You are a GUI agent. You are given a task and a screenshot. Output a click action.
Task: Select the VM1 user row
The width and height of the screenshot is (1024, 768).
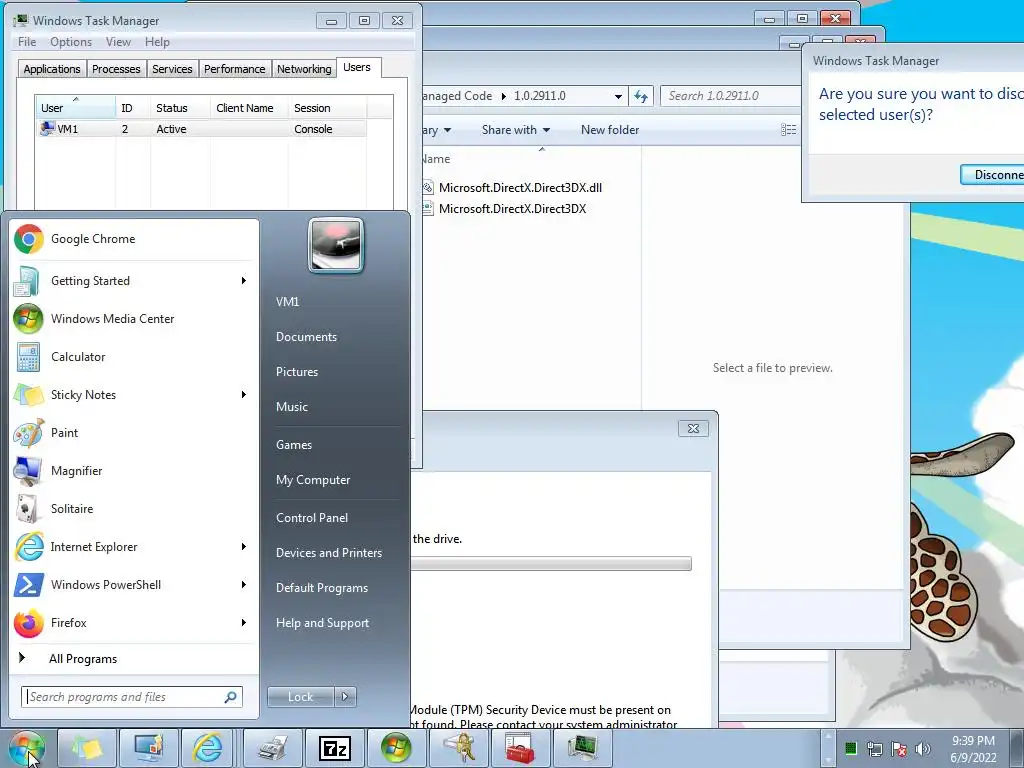201,129
